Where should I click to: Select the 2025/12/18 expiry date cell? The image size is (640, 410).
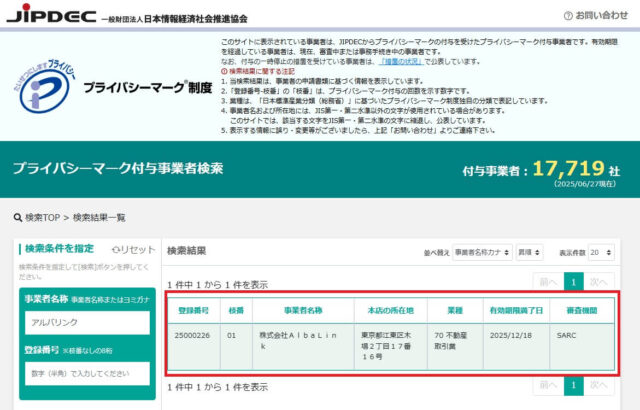(x=516, y=346)
